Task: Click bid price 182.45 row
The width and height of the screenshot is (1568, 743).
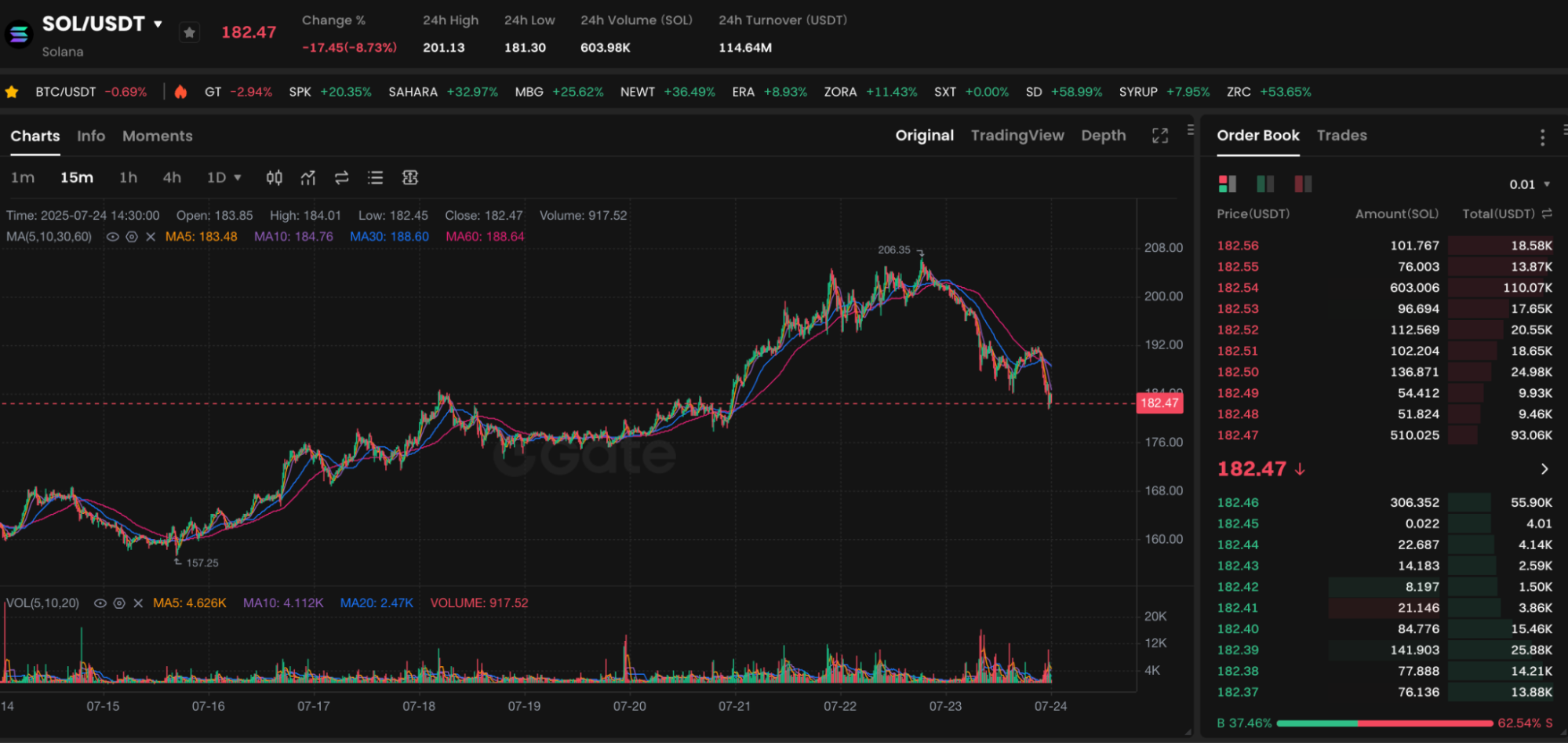Action: [1384, 524]
